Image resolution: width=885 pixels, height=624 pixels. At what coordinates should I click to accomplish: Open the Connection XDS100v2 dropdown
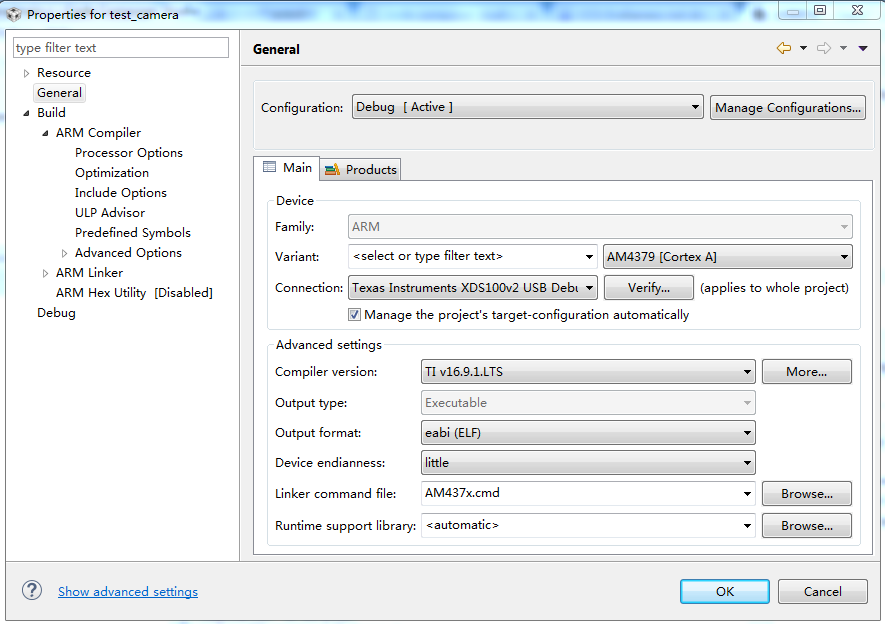tap(472, 288)
